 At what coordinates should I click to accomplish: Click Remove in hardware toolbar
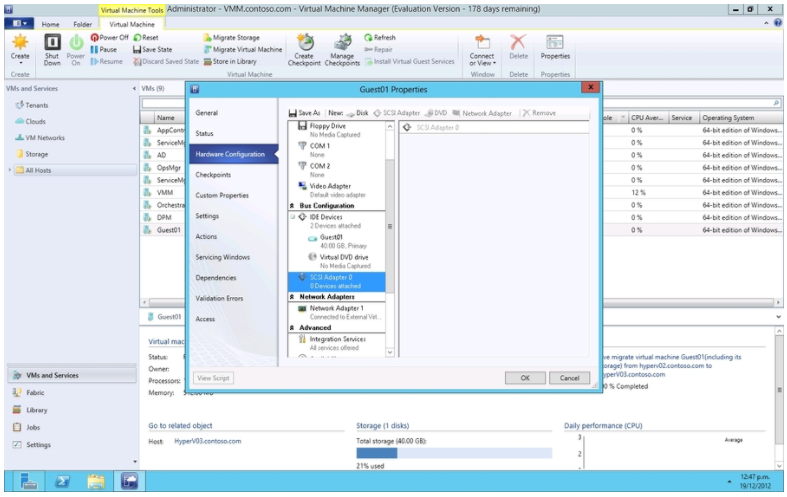click(x=539, y=113)
